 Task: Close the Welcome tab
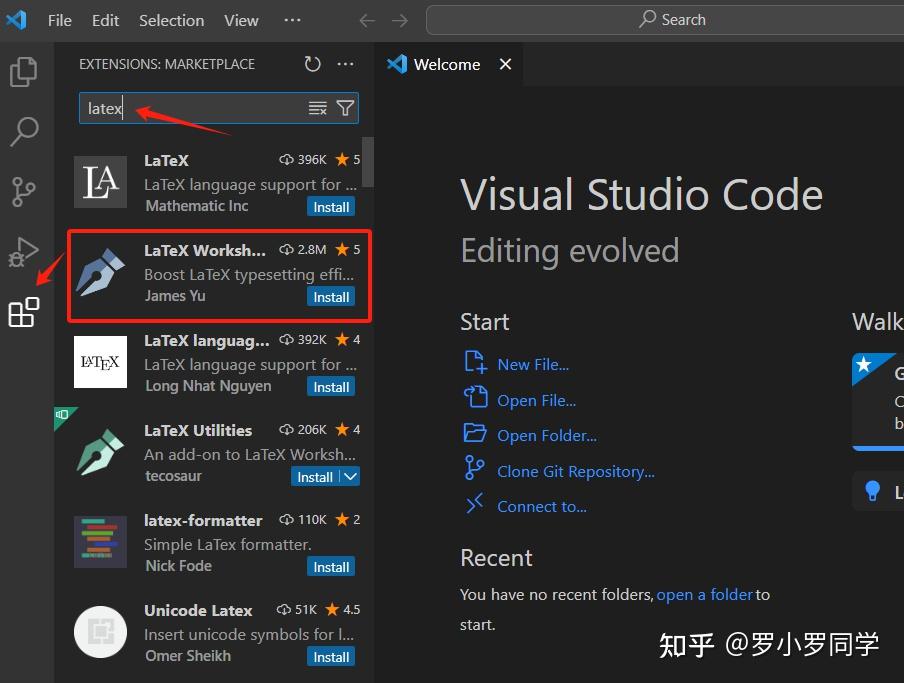pyautogui.click(x=505, y=64)
